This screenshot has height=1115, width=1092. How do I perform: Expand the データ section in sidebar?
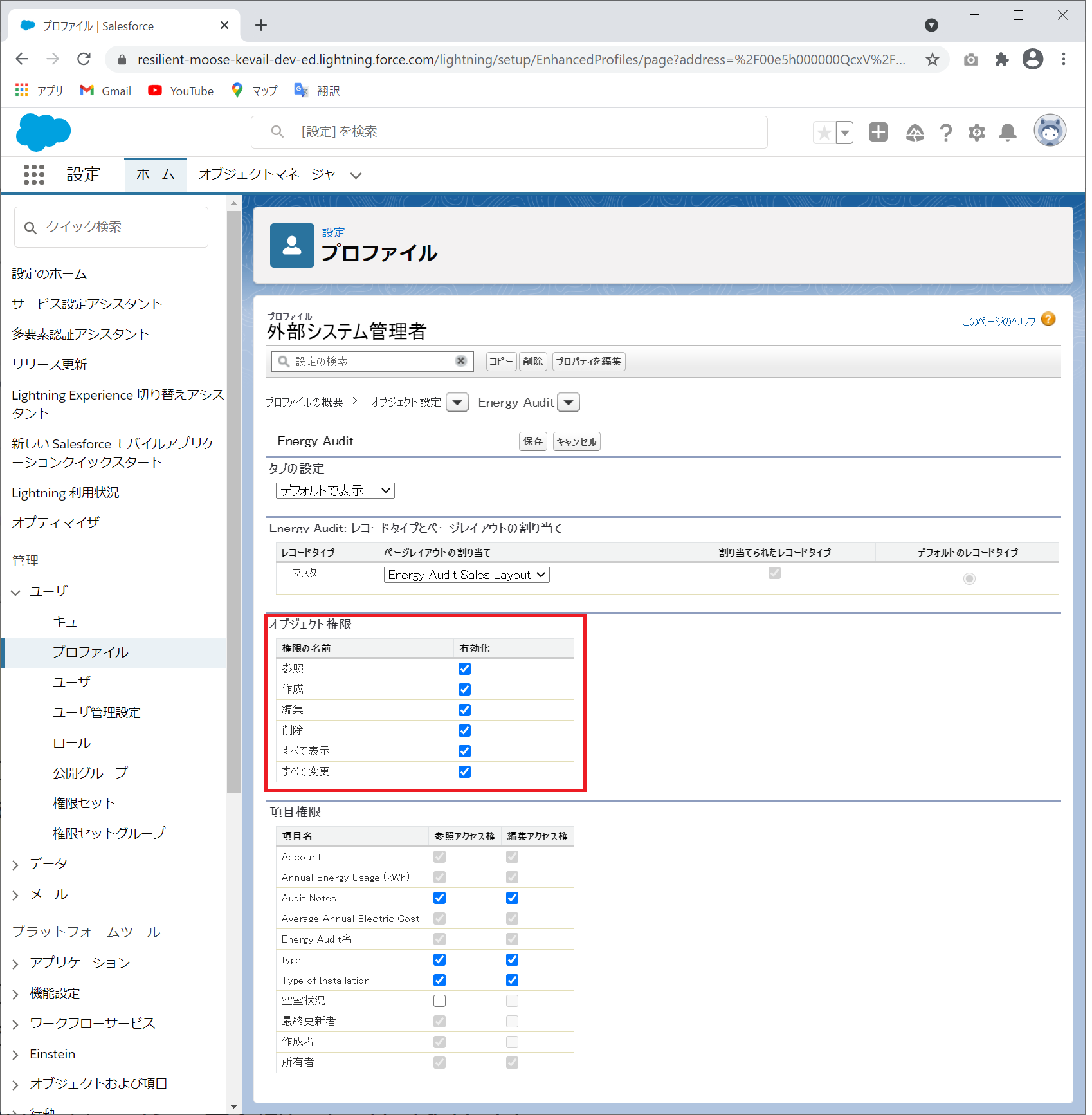pos(16,865)
